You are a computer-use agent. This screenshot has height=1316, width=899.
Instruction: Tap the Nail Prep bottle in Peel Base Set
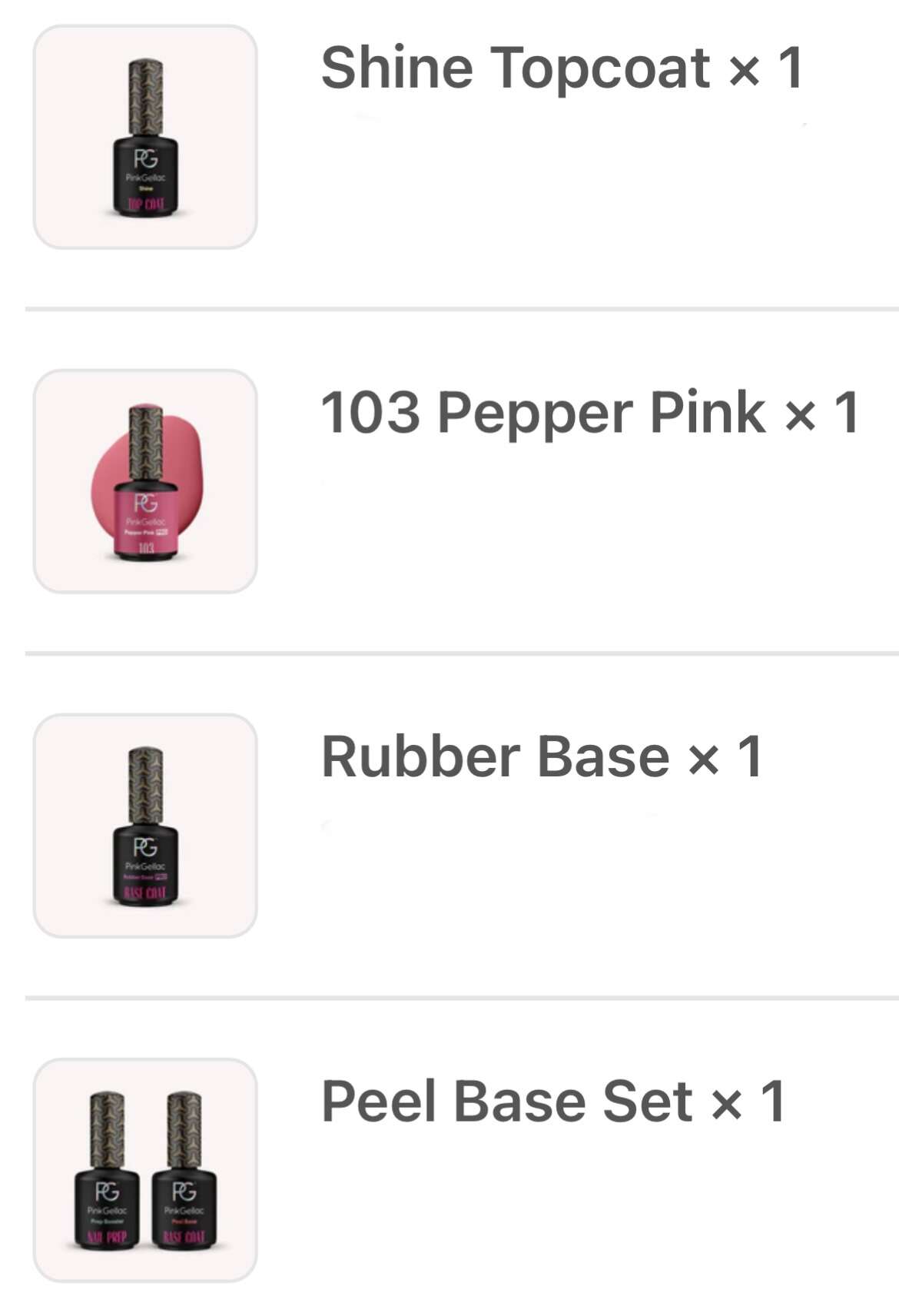tap(107, 1171)
